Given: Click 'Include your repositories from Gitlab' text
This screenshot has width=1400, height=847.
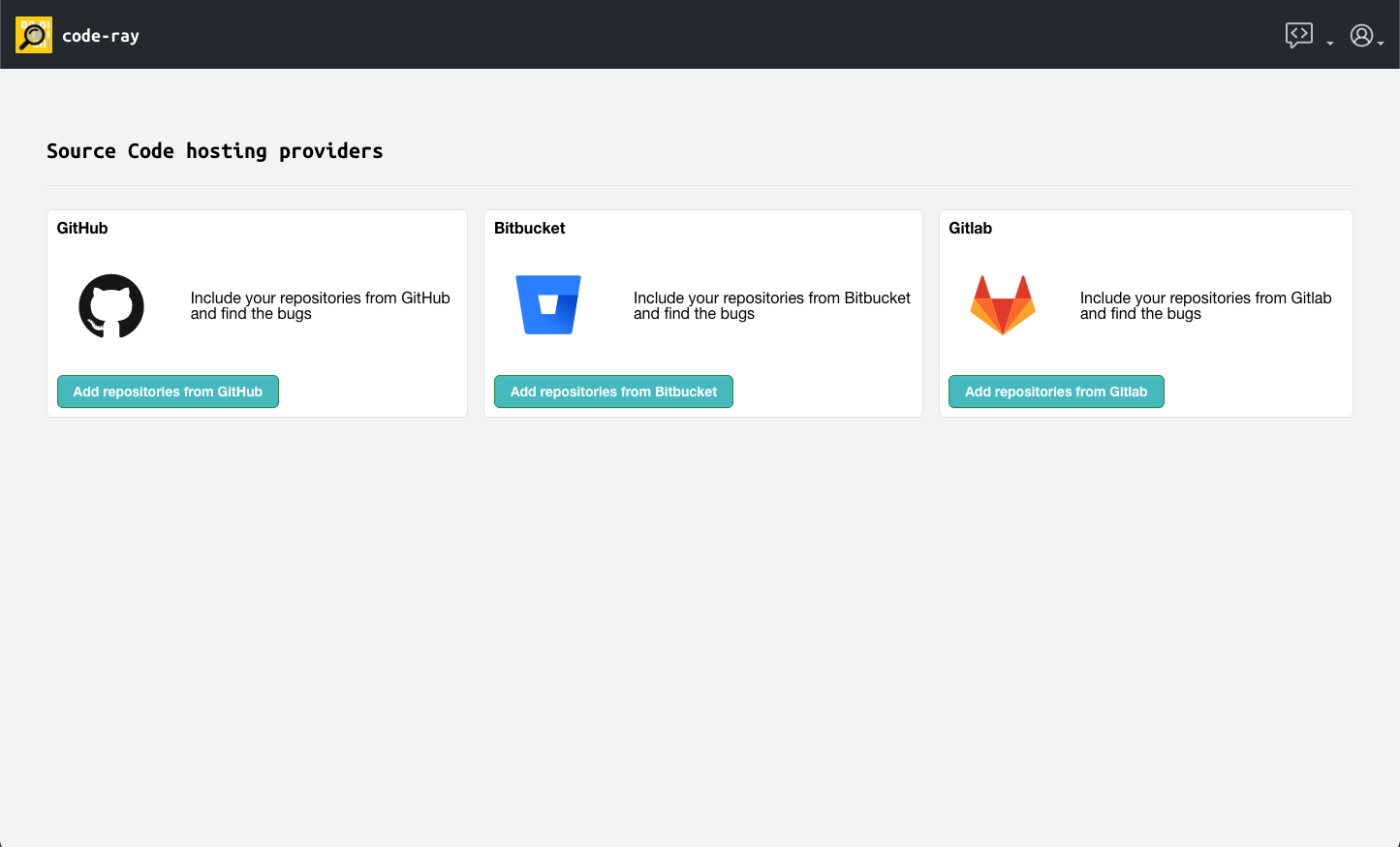Looking at the screenshot, I should [1205, 298].
